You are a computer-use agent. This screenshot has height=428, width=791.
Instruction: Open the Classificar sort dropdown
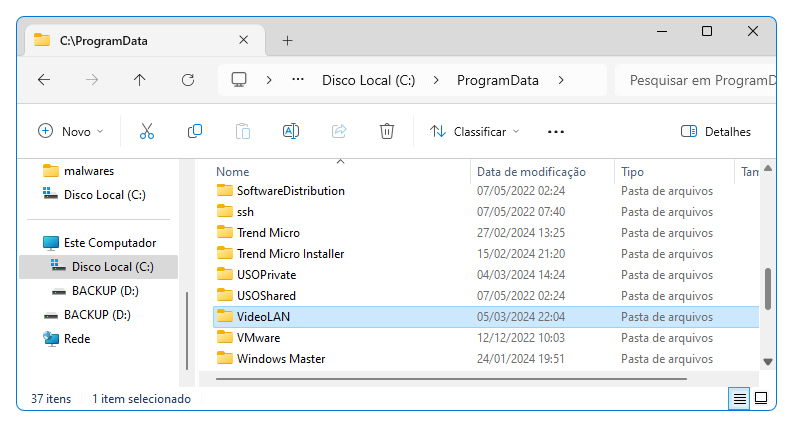474,131
